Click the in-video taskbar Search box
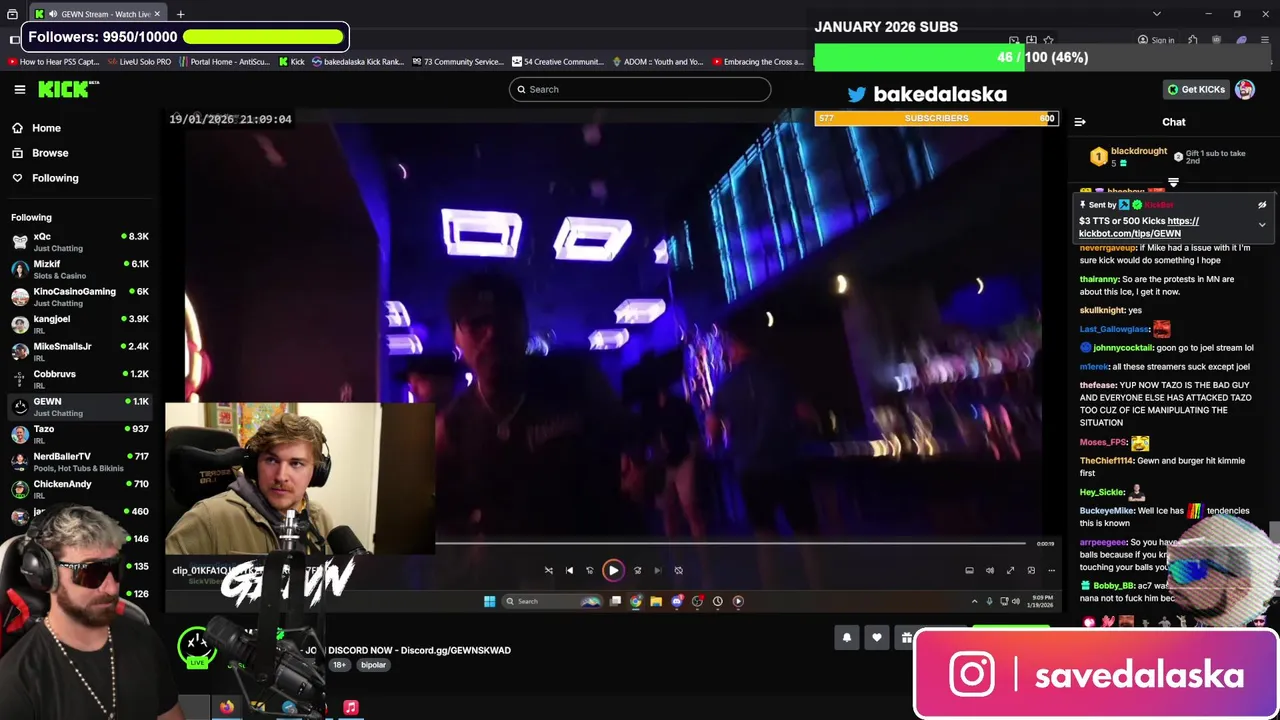1280x720 pixels. 552,601
